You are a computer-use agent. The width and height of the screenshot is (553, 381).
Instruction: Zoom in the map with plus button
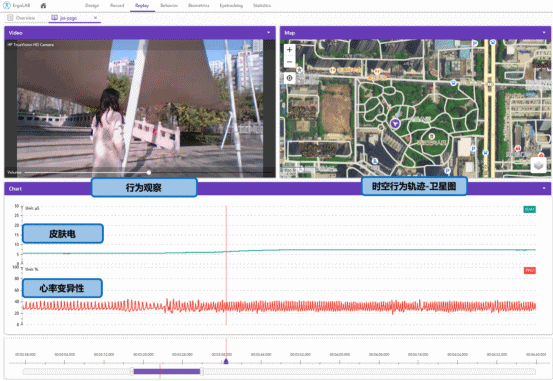[290, 50]
